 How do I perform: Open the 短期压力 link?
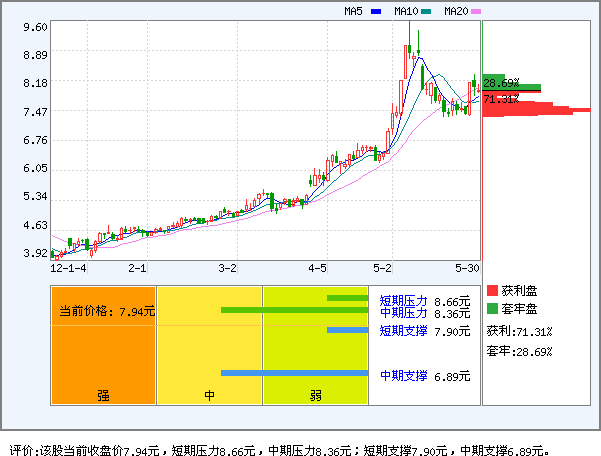click(403, 300)
